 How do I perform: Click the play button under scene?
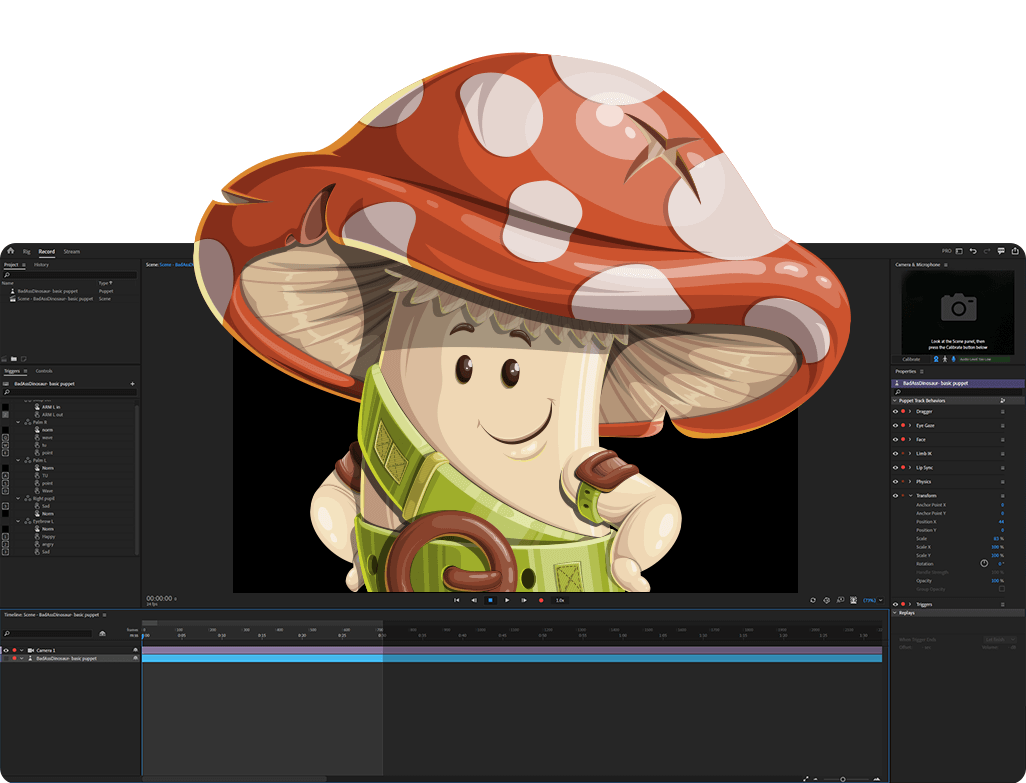pyautogui.click(x=507, y=600)
